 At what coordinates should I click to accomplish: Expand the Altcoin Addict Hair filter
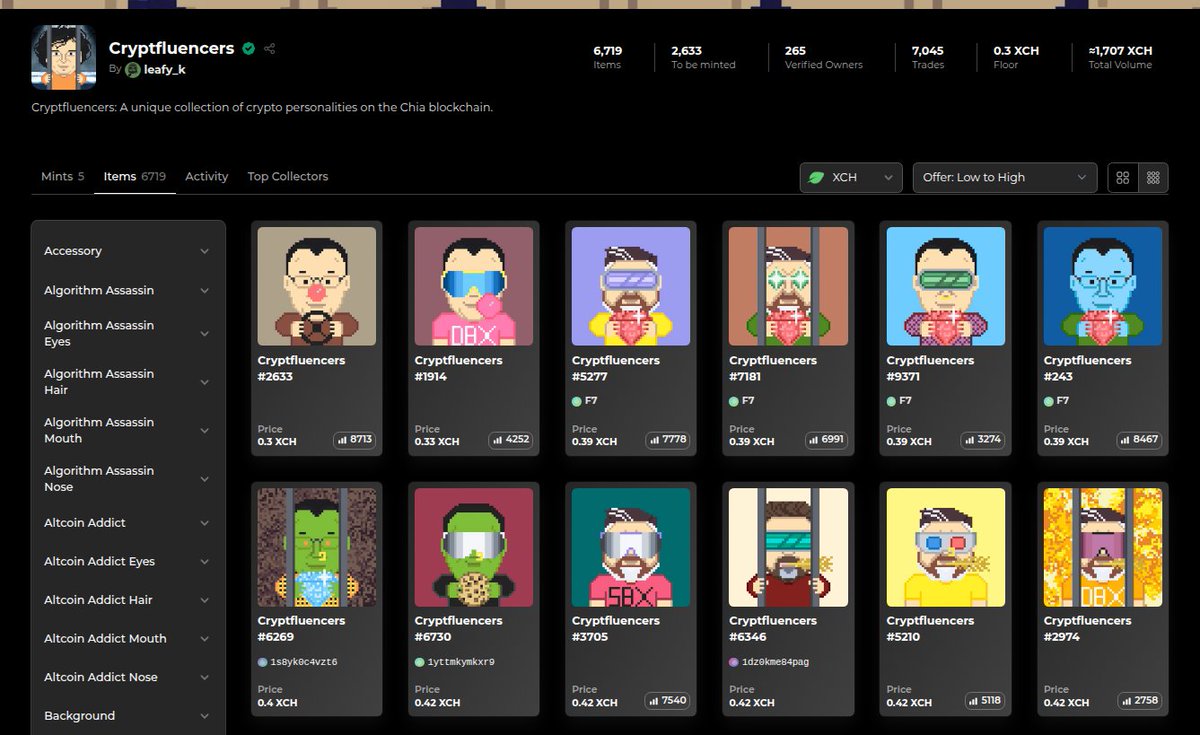pyautogui.click(x=128, y=600)
